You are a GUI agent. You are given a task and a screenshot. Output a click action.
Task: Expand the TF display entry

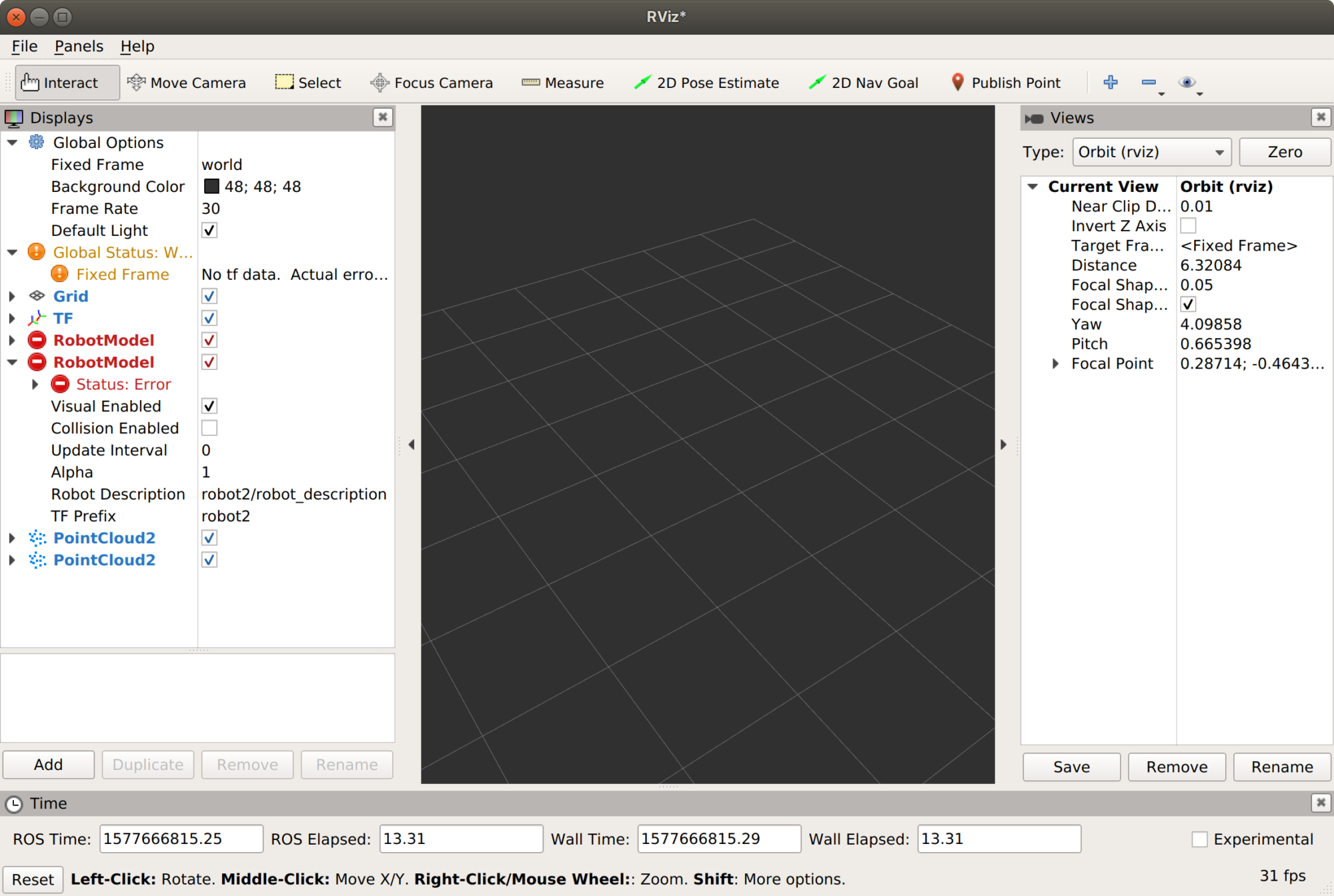click(x=12, y=319)
